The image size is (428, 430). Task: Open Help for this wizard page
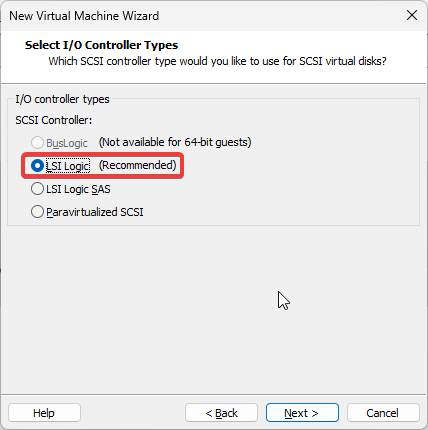pos(44,413)
